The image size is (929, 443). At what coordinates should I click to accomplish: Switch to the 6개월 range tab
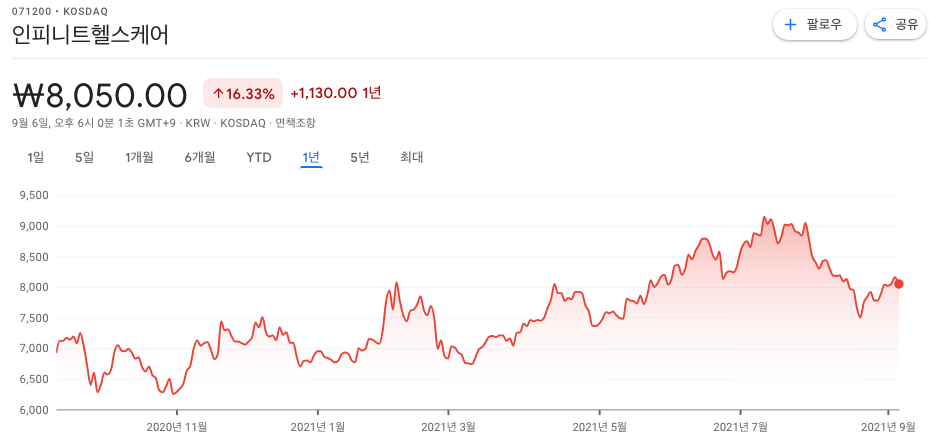(200, 158)
